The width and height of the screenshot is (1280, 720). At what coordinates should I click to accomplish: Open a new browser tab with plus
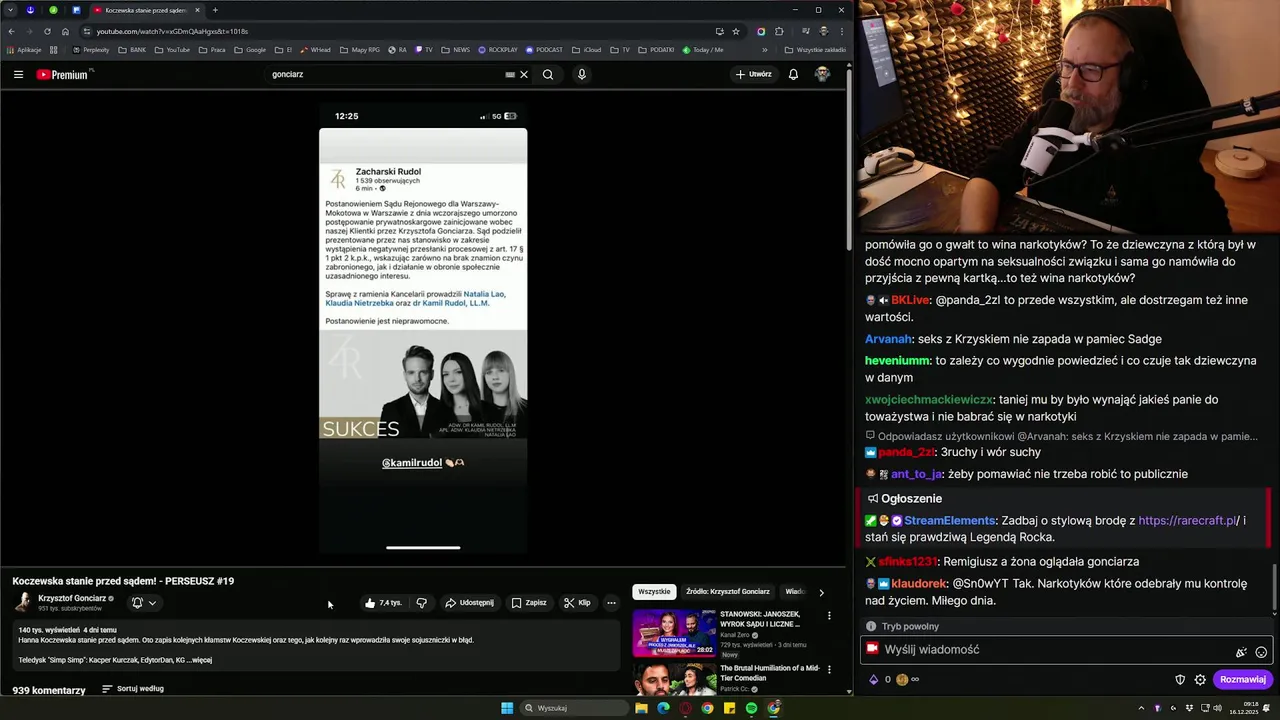215,10
